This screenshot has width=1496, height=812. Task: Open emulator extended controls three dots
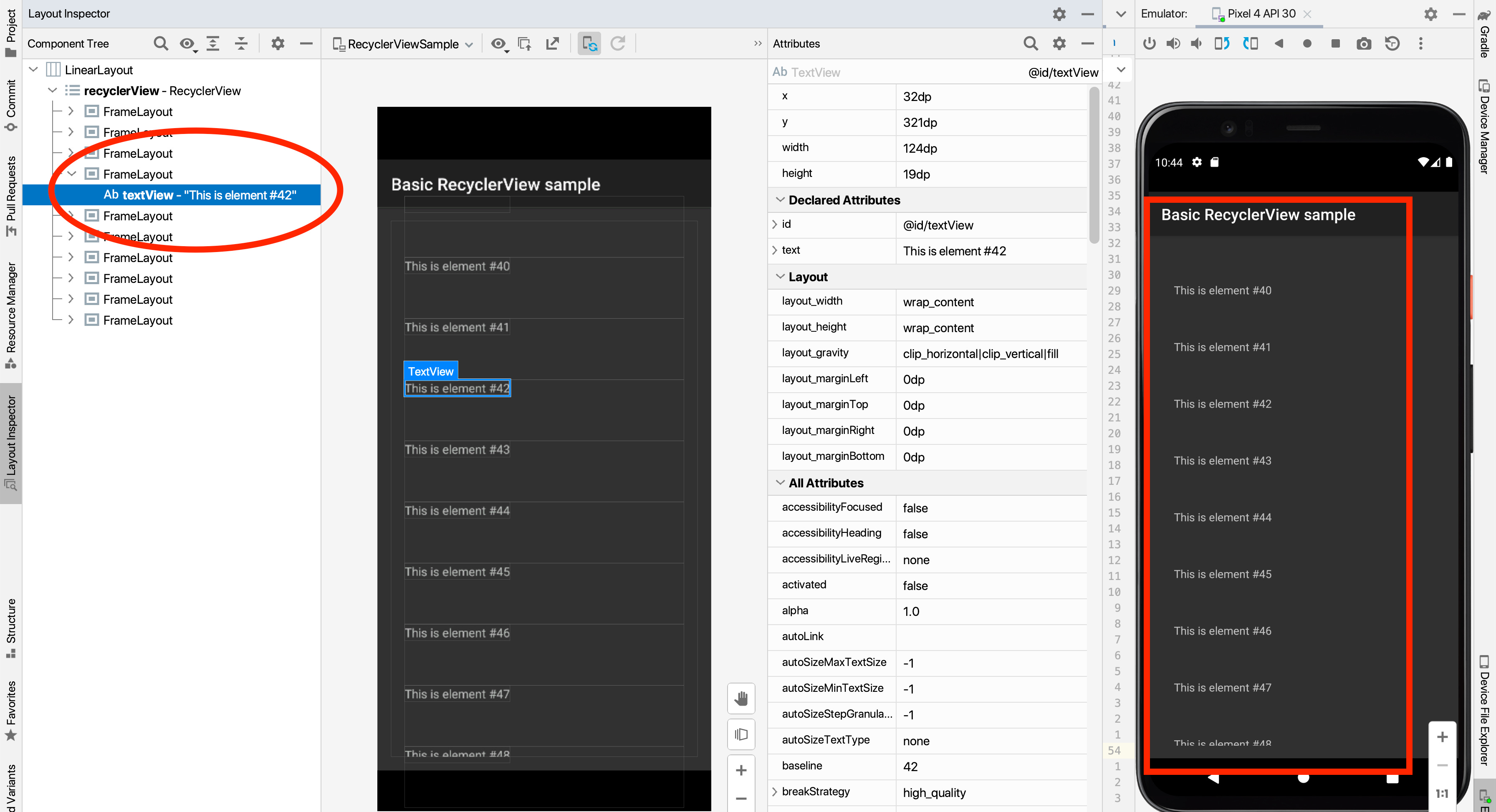click(1421, 43)
